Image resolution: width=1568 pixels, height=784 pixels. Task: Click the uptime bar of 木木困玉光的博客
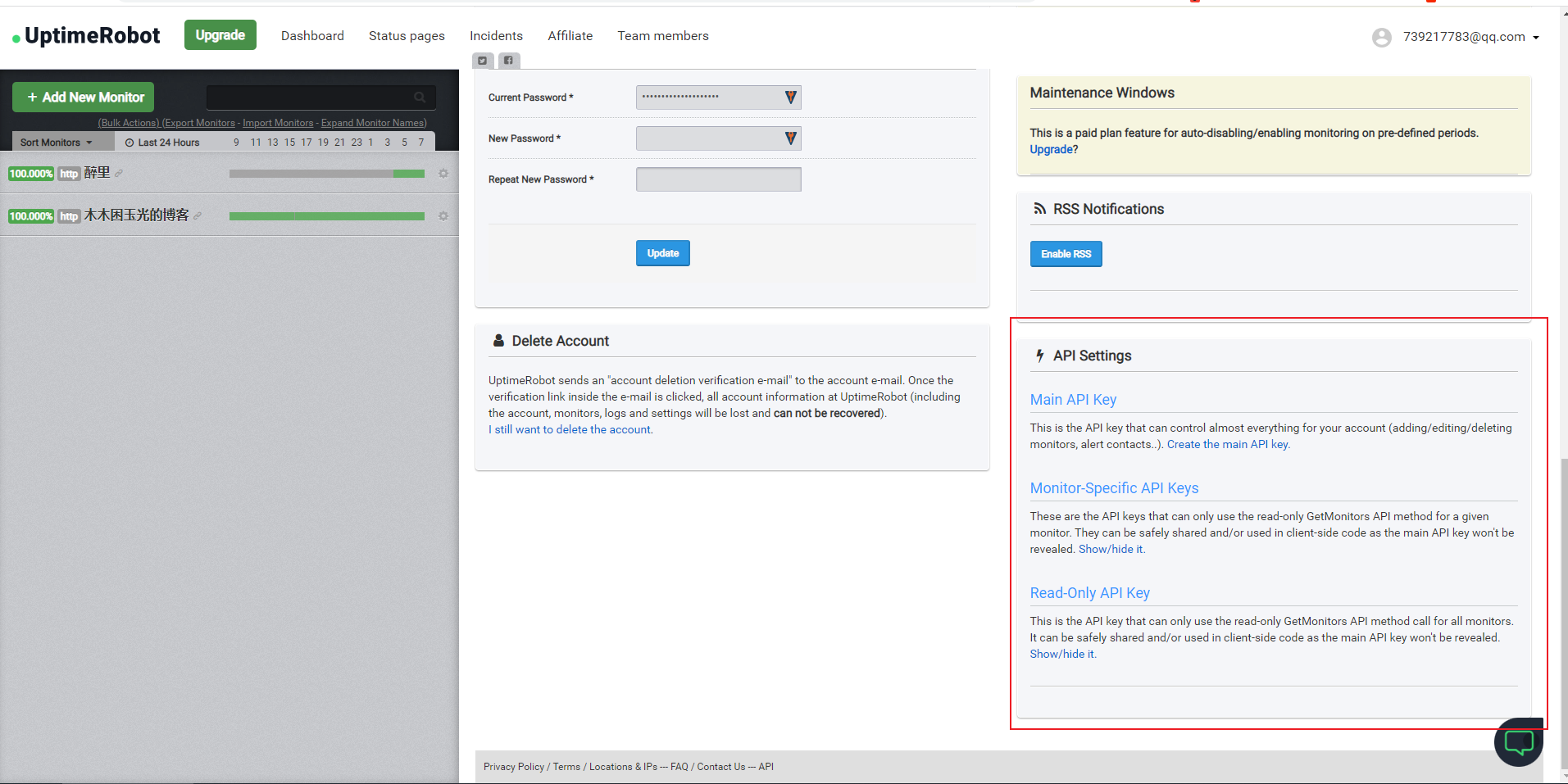click(327, 216)
